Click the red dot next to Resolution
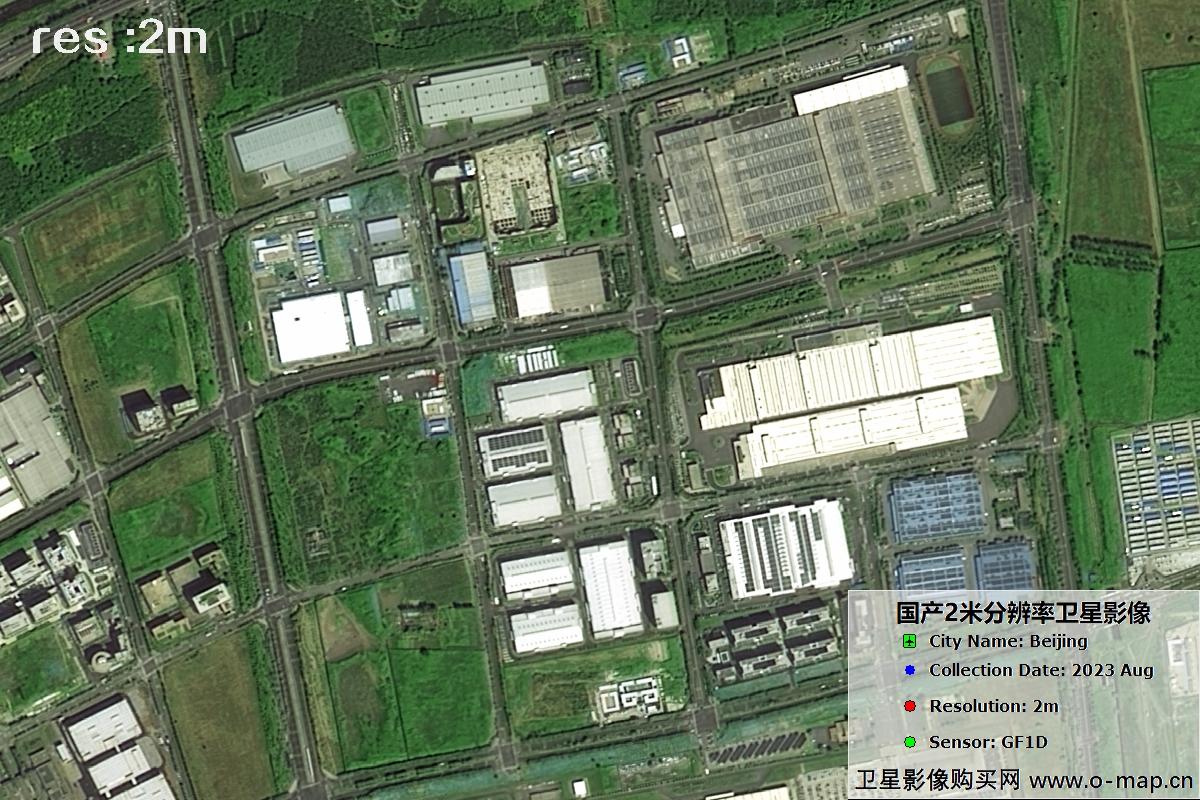 coord(909,706)
